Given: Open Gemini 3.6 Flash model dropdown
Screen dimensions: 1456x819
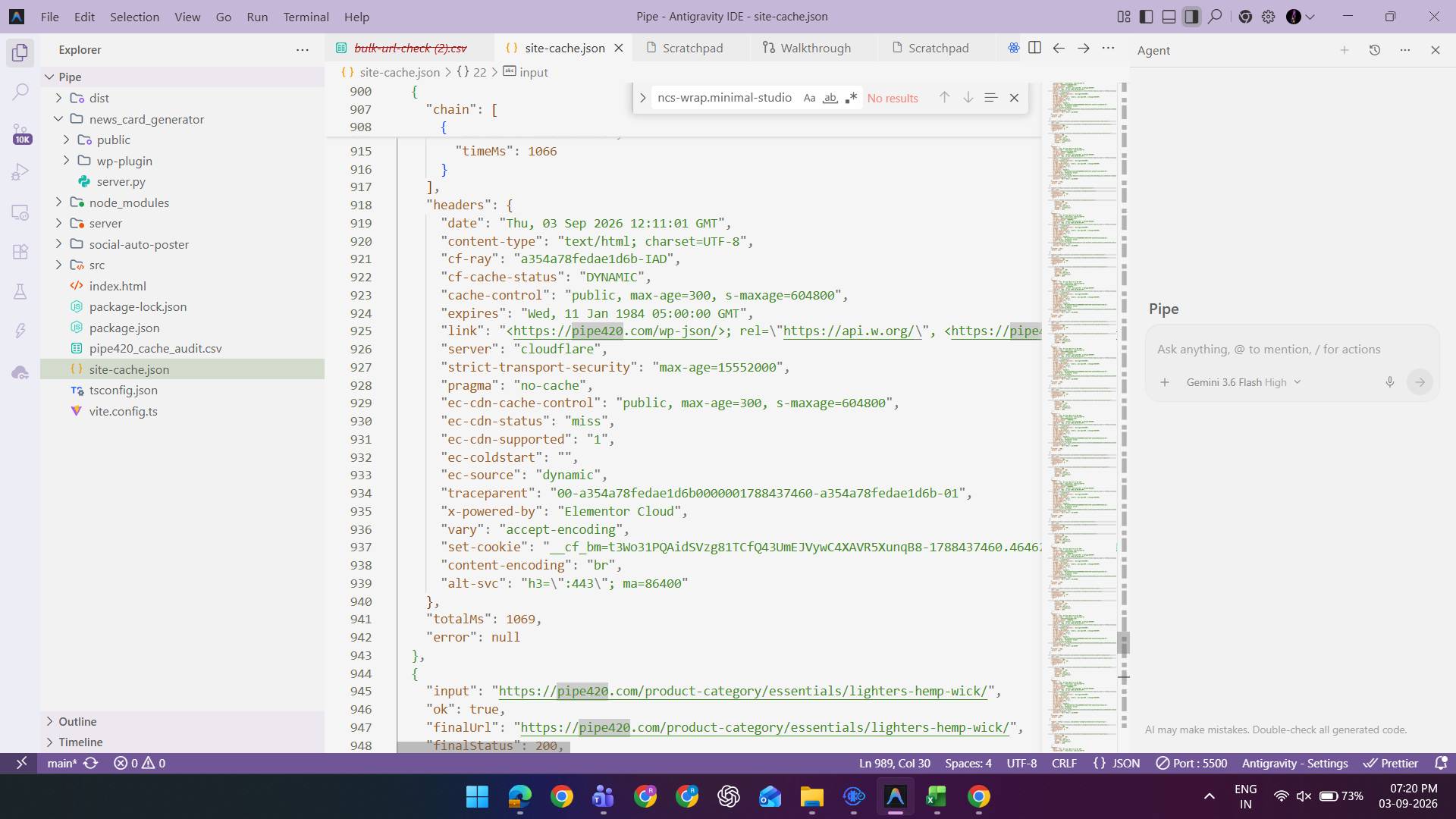Looking at the screenshot, I should click(1244, 382).
